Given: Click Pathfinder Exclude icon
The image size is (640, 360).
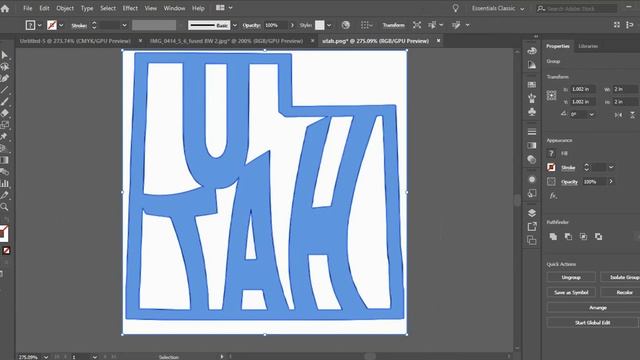Looking at the screenshot, I should click(x=598, y=237).
